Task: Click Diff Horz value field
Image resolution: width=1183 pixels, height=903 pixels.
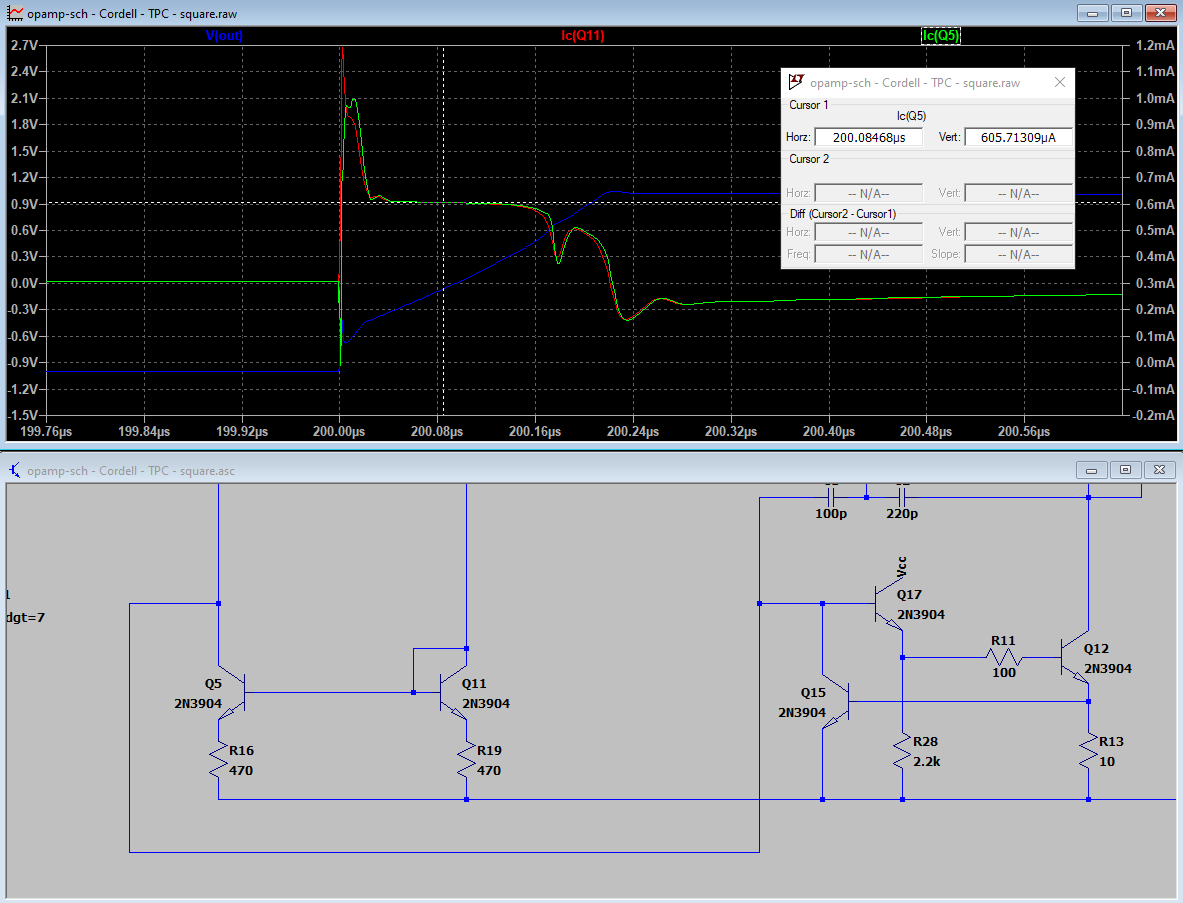Action: tap(868, 232)
